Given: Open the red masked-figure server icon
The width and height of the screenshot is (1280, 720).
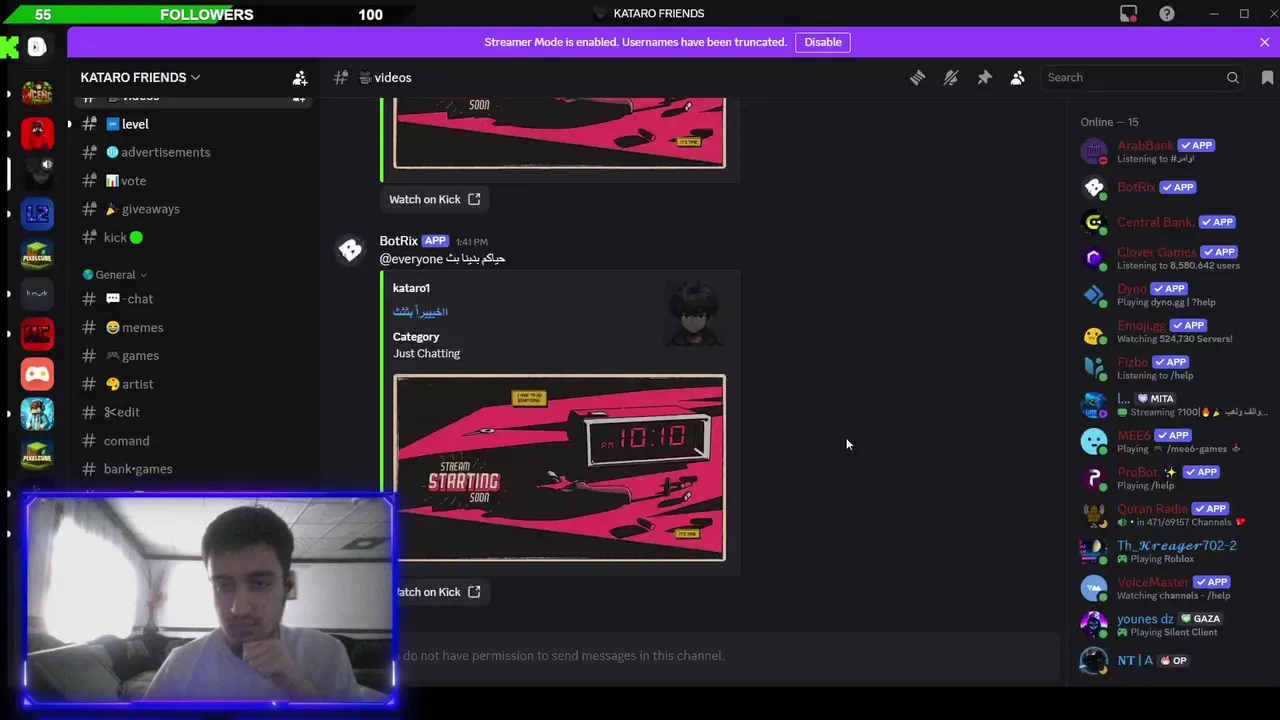Looking at the screenshot, I should click(x=37, y=133).
